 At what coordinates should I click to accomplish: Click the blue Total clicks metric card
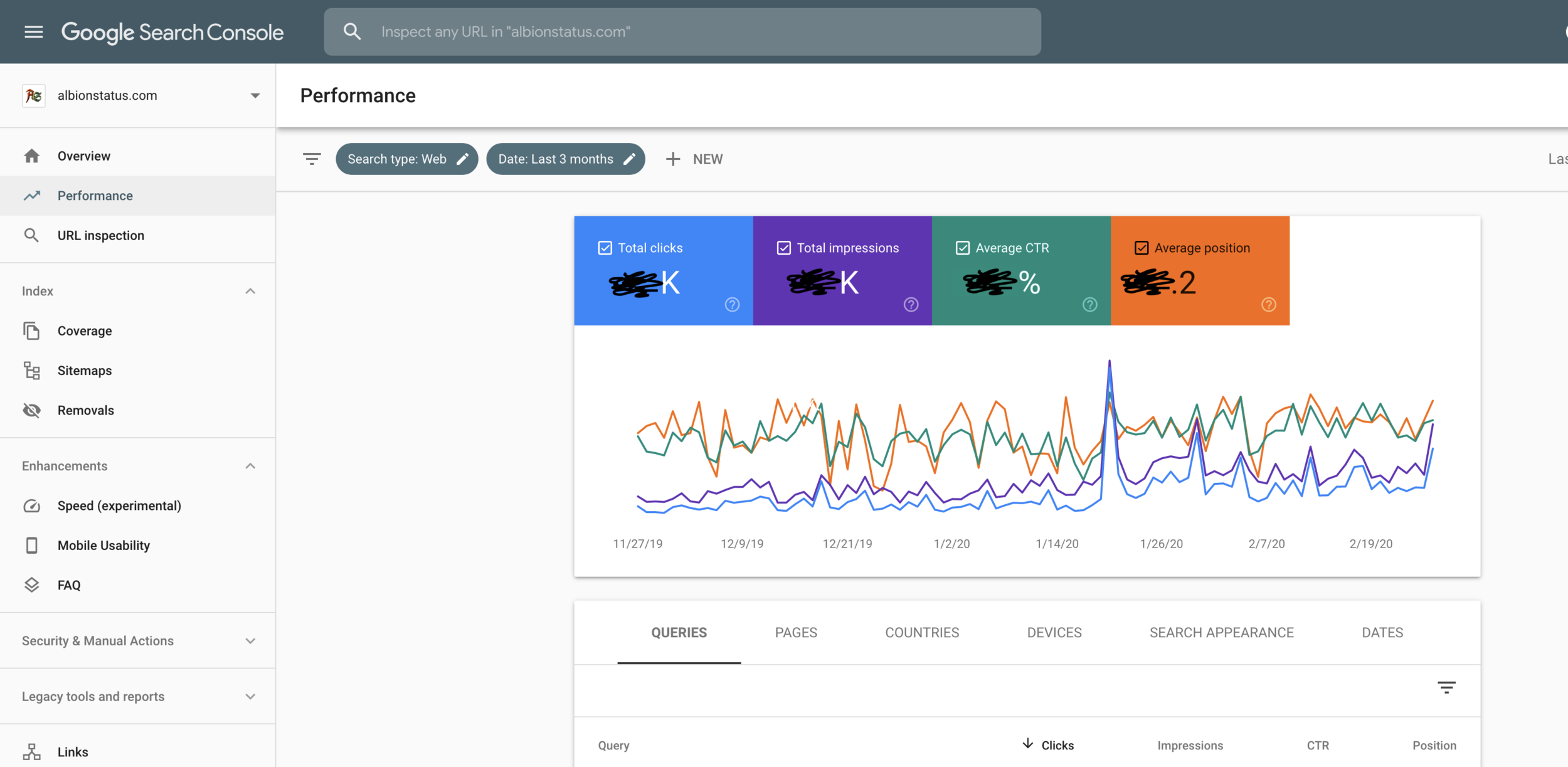pyautogui.click(x=664, y=271)
